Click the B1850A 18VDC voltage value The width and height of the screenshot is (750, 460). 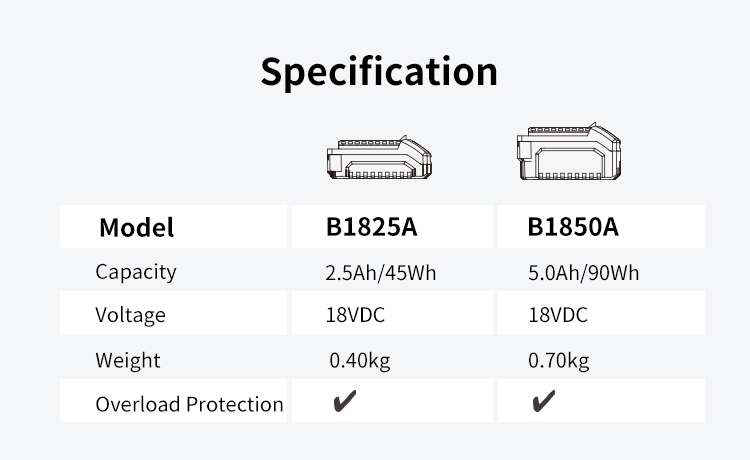click(558, 315)
